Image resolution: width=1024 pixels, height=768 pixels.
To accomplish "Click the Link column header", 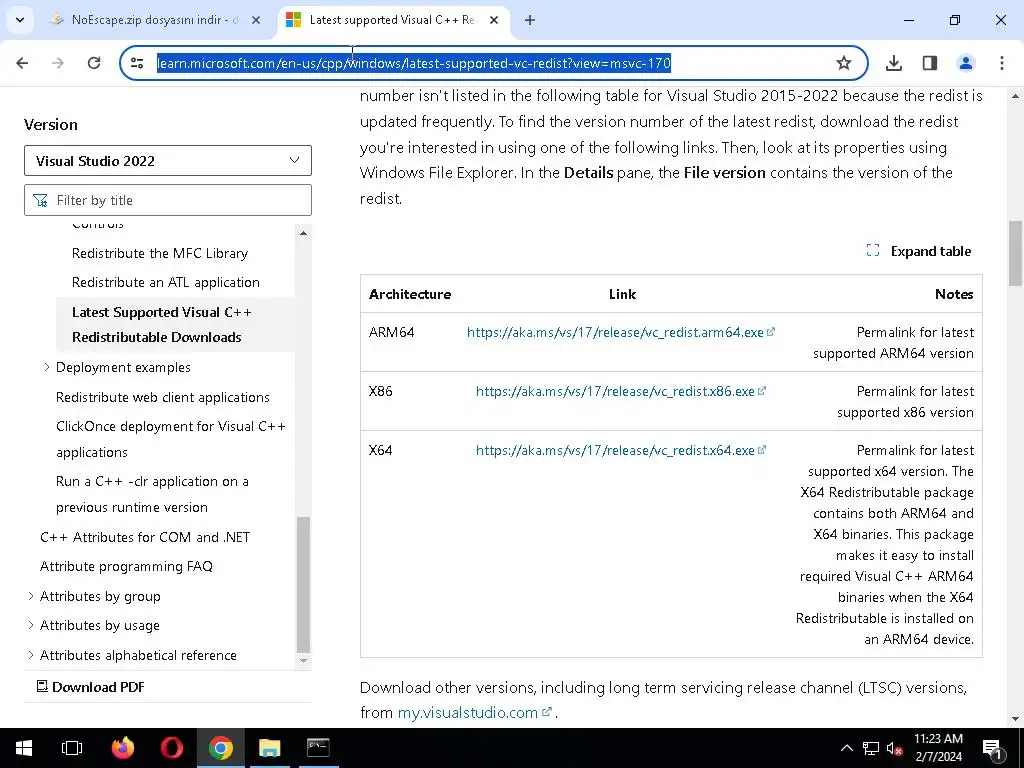I will [622, 294].
